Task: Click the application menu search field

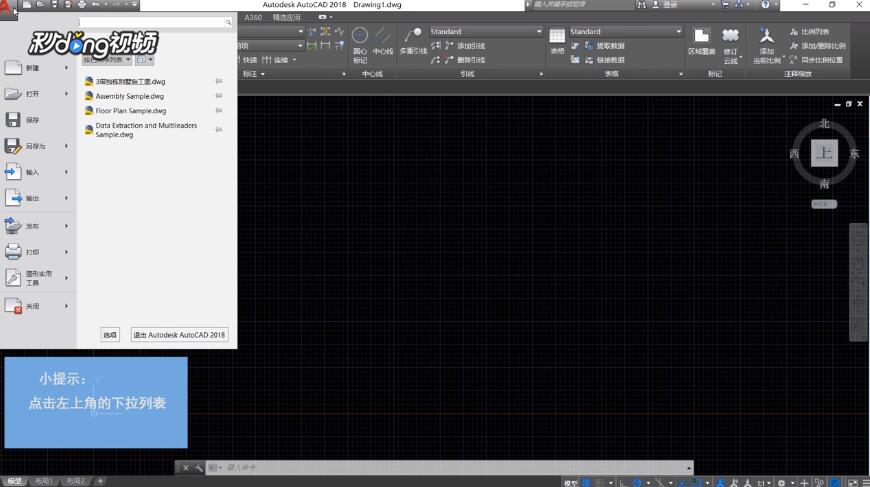Action: pyautogui.click(x=151, y=22)
